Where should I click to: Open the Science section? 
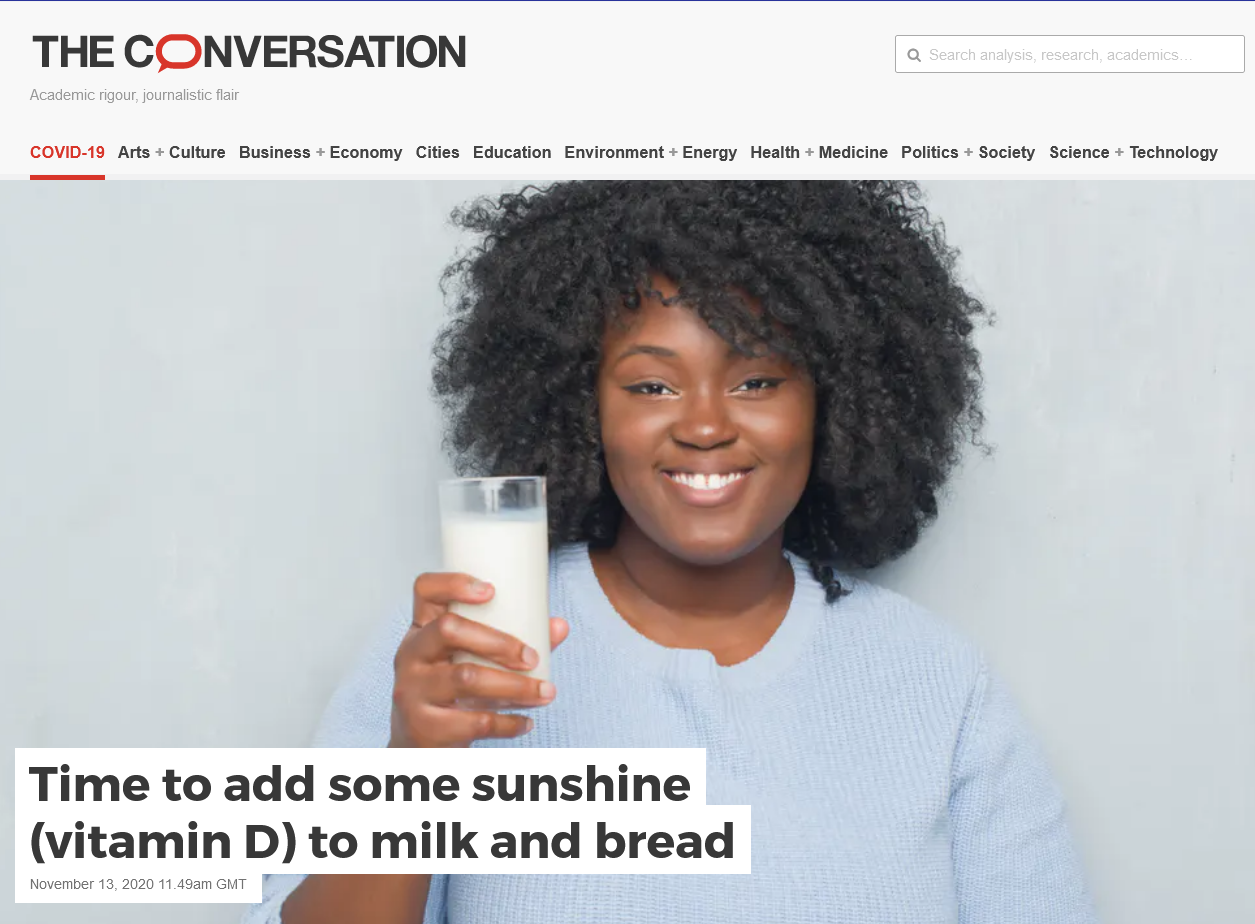coord(1079,152)
